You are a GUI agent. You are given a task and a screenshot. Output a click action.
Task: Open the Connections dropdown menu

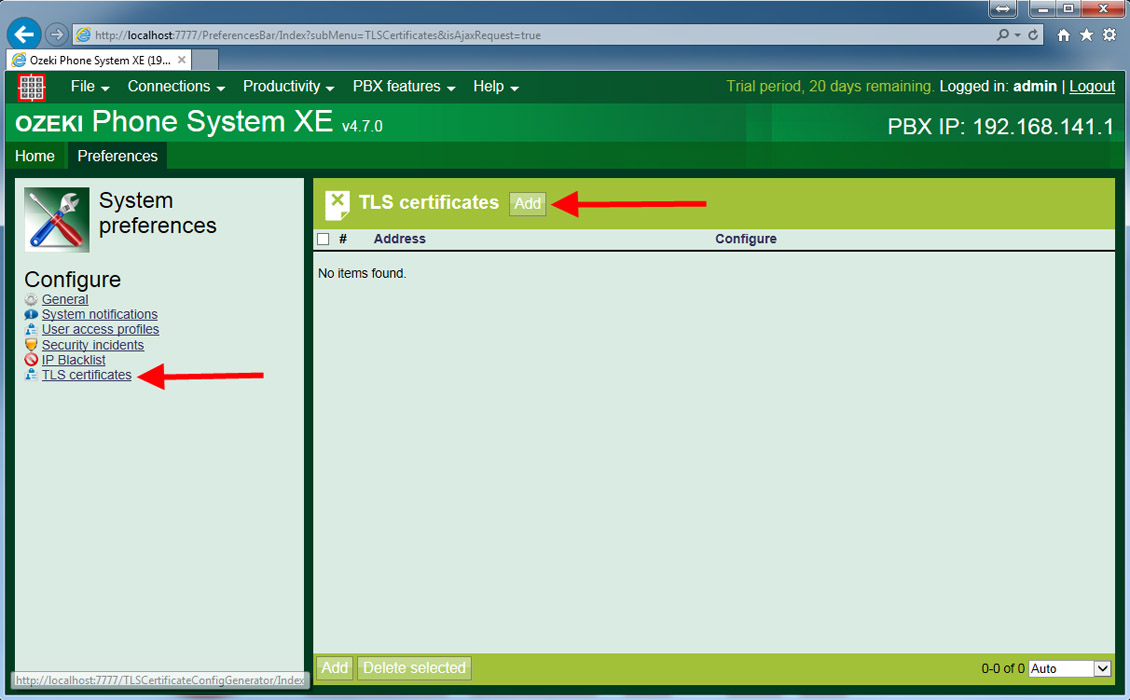coord(177,87)
